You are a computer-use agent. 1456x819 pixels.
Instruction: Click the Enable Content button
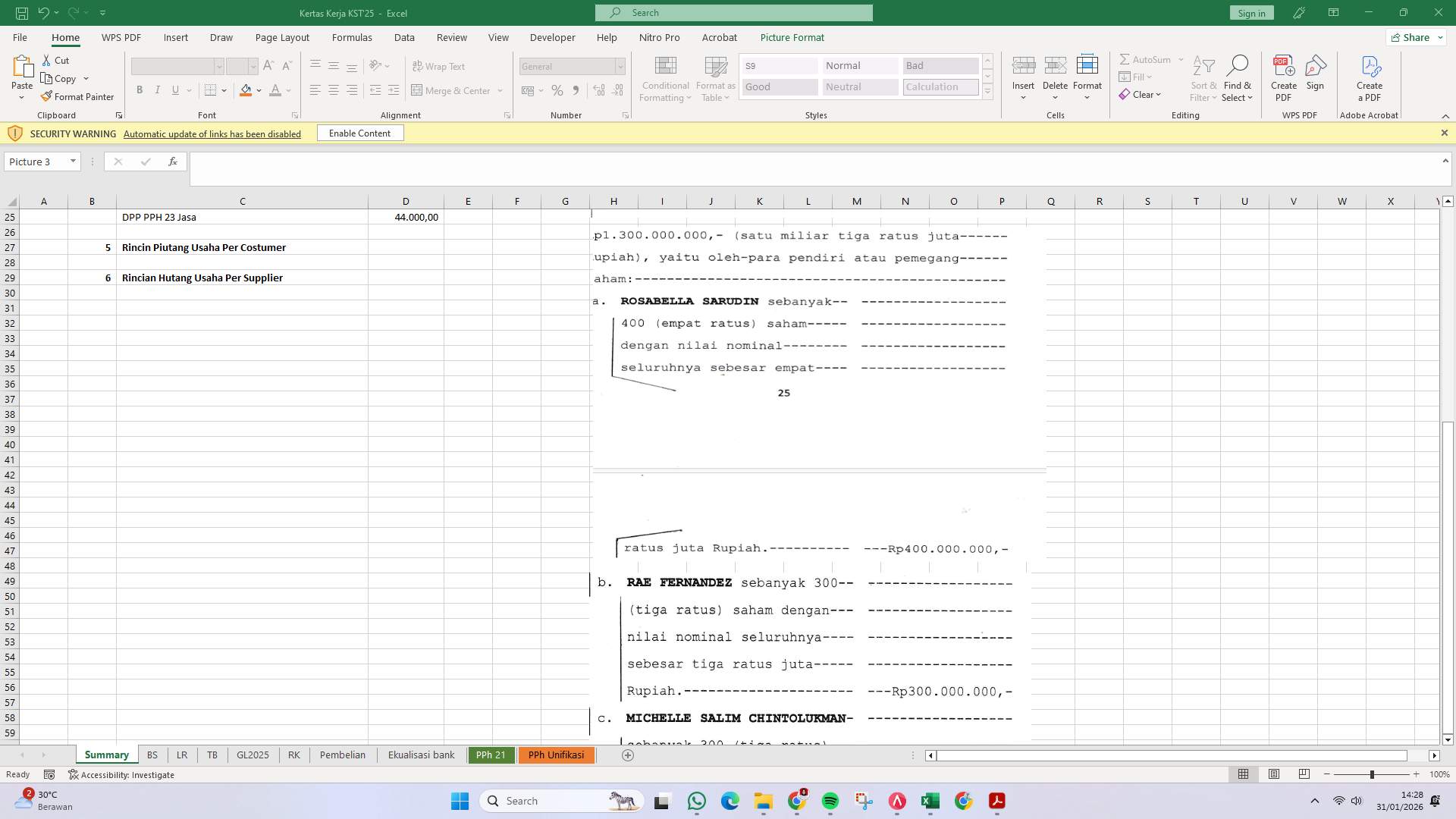coord(359,133)
